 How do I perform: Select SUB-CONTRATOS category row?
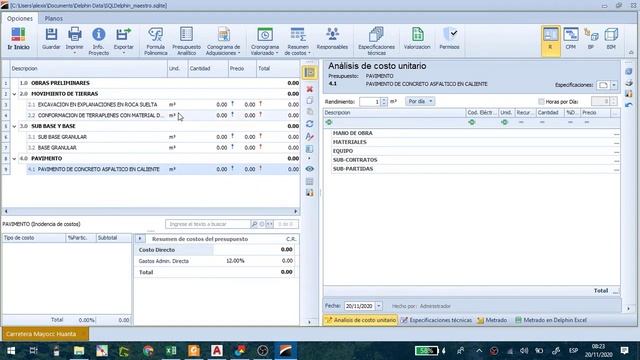(x=476, y=160)
